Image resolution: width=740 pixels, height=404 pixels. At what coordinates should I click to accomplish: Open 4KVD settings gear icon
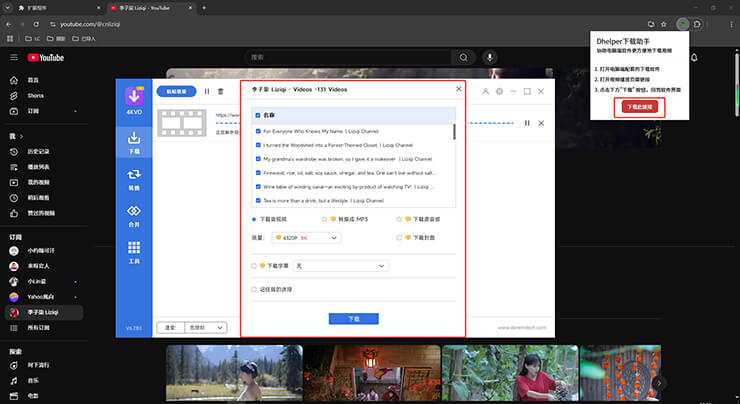499,92
